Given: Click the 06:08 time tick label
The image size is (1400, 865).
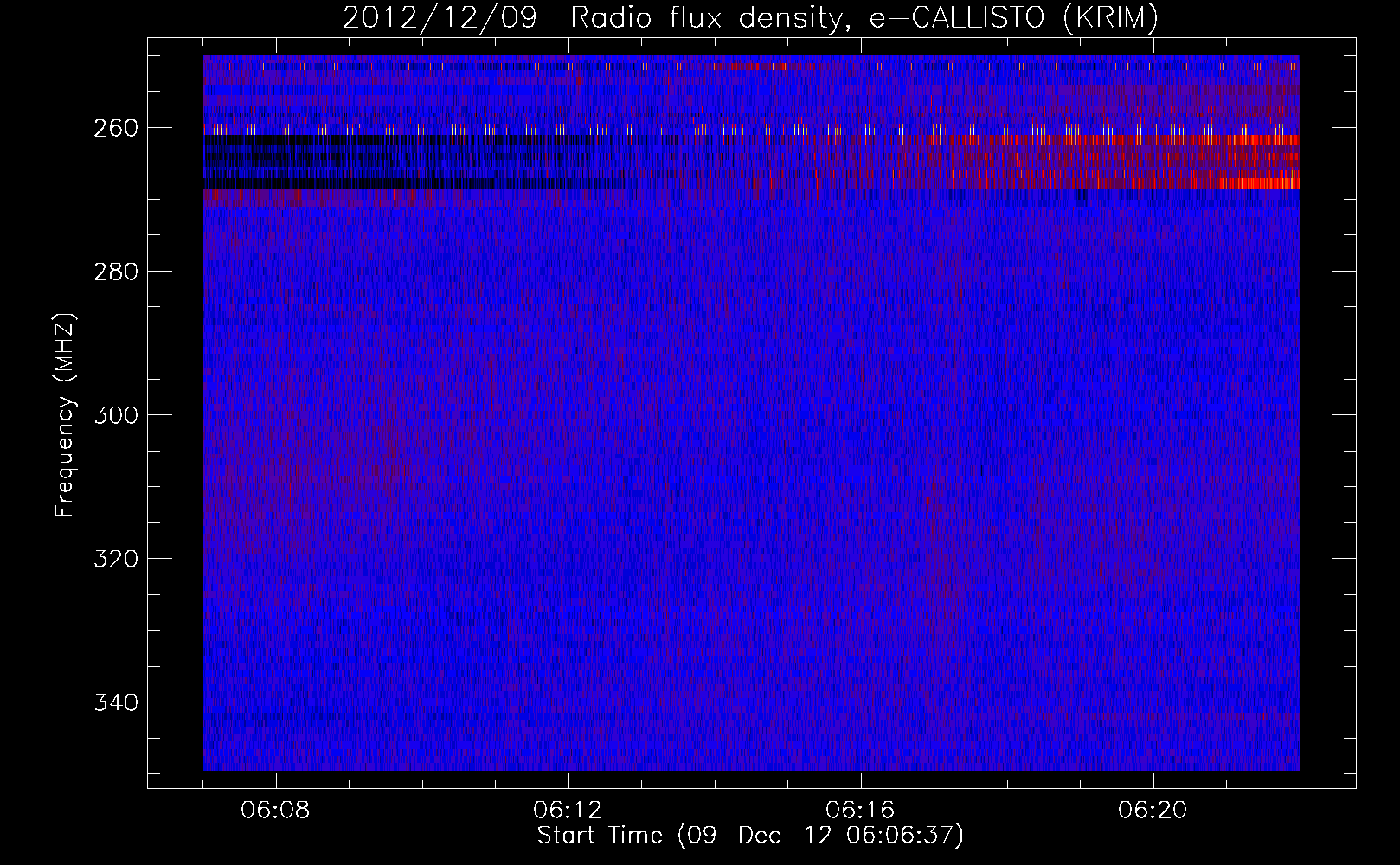Looking at the screenshot, I should (x=276, y=811).
